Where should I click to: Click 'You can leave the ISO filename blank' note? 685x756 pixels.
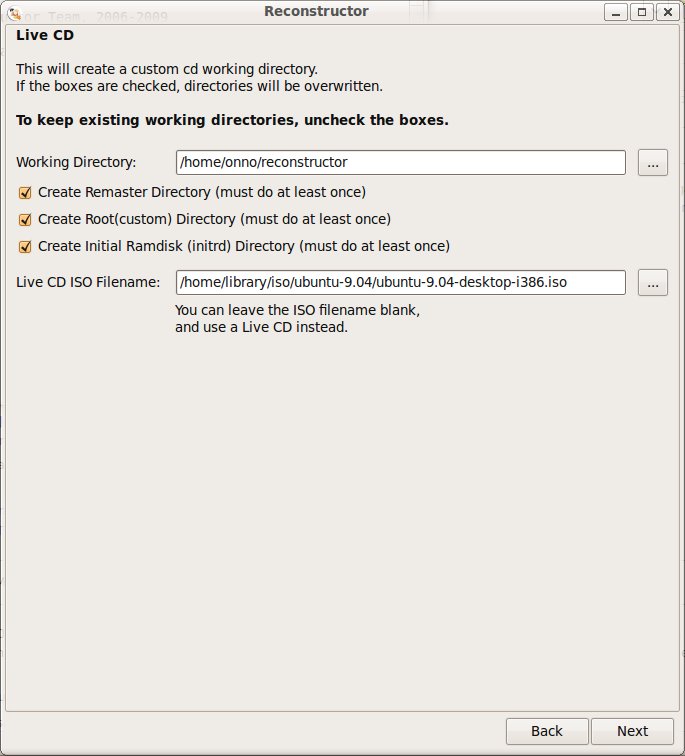[297, 310]
